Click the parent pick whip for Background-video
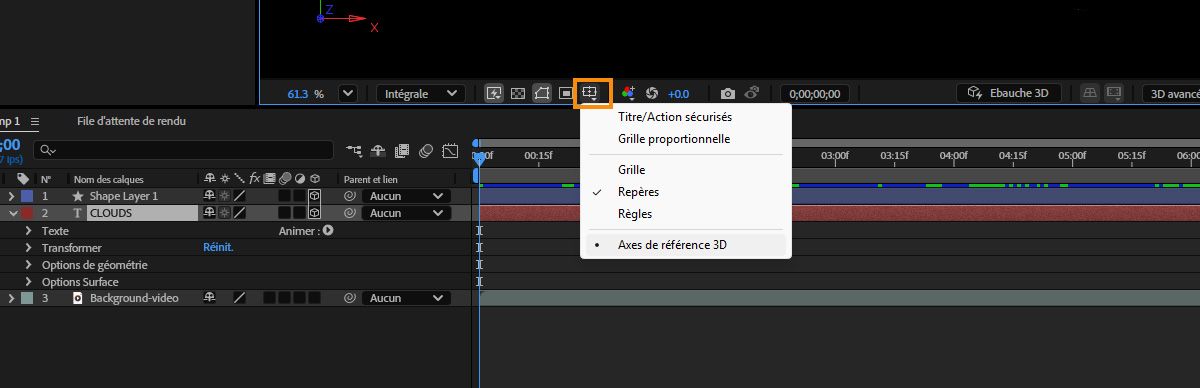The image size is (1200, 388). click(x=350, y=298)
